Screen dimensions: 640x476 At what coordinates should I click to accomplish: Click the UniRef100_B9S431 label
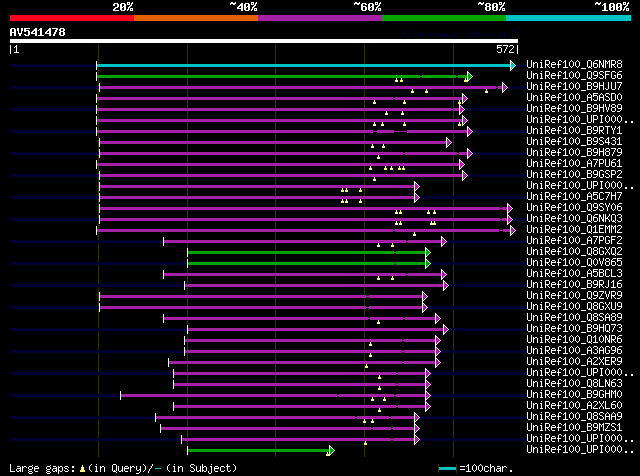pyautogui.click(x=574, y=142)
